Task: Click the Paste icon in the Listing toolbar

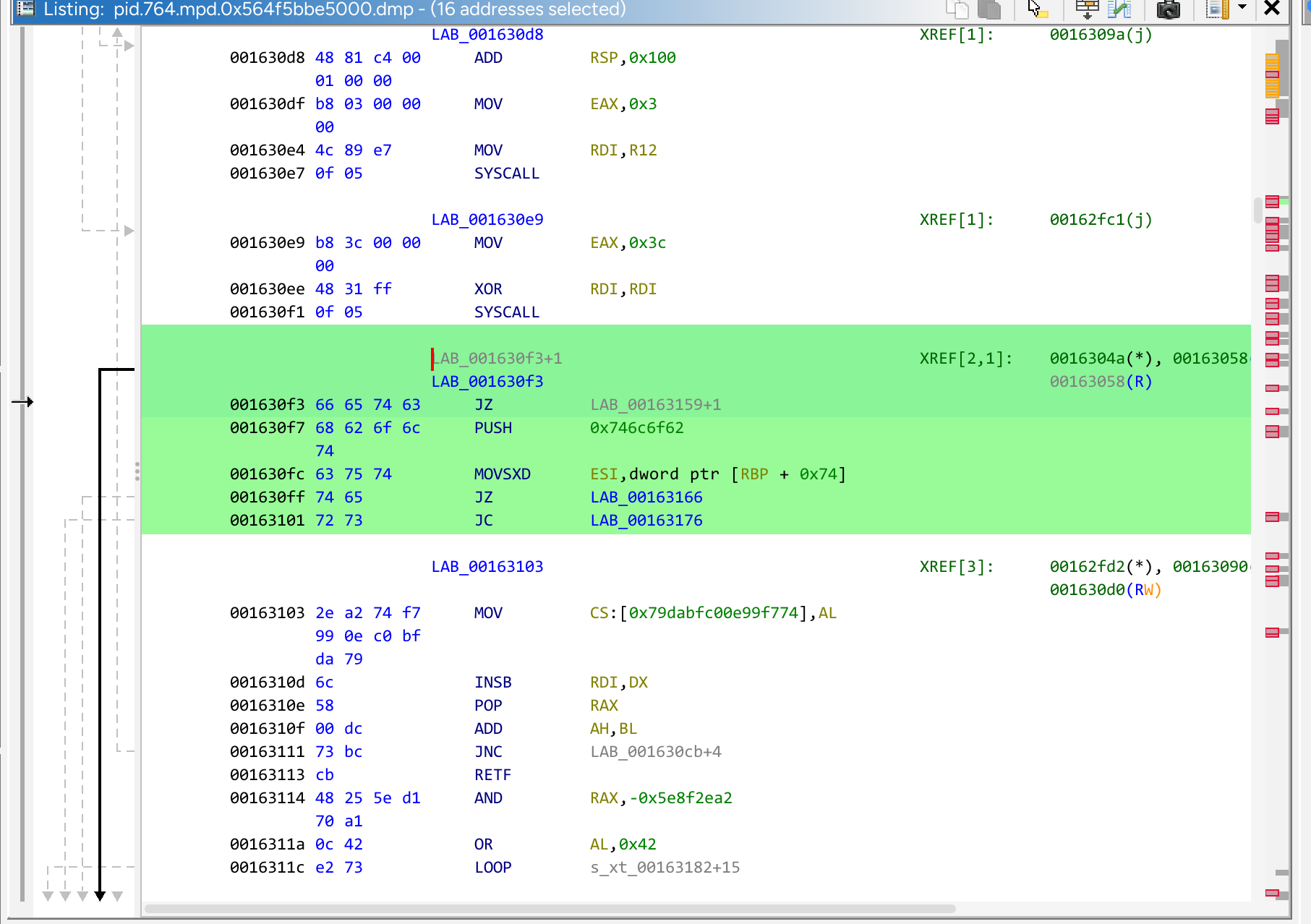Action: pos(988,10)
